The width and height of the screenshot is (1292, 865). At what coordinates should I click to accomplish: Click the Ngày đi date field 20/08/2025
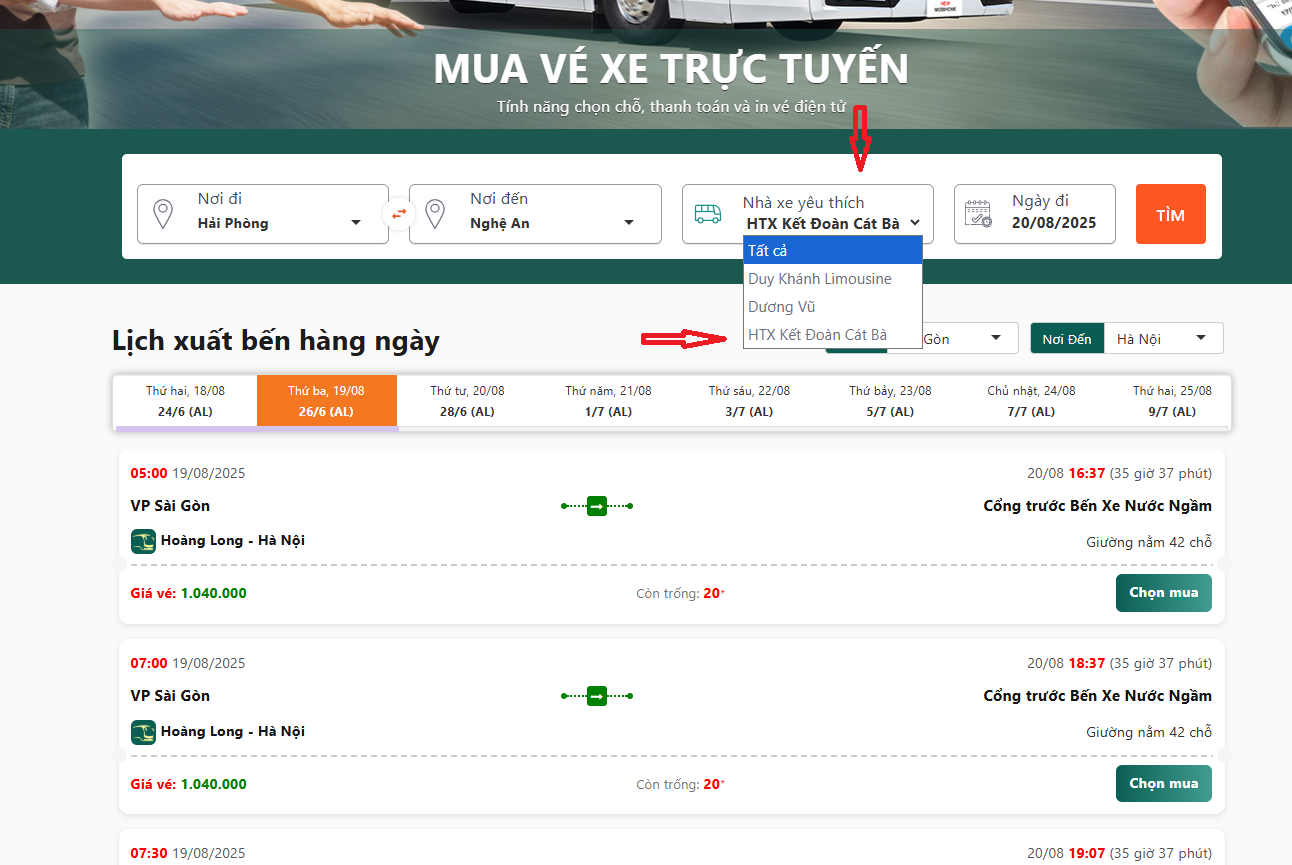tap(1034, 214)
